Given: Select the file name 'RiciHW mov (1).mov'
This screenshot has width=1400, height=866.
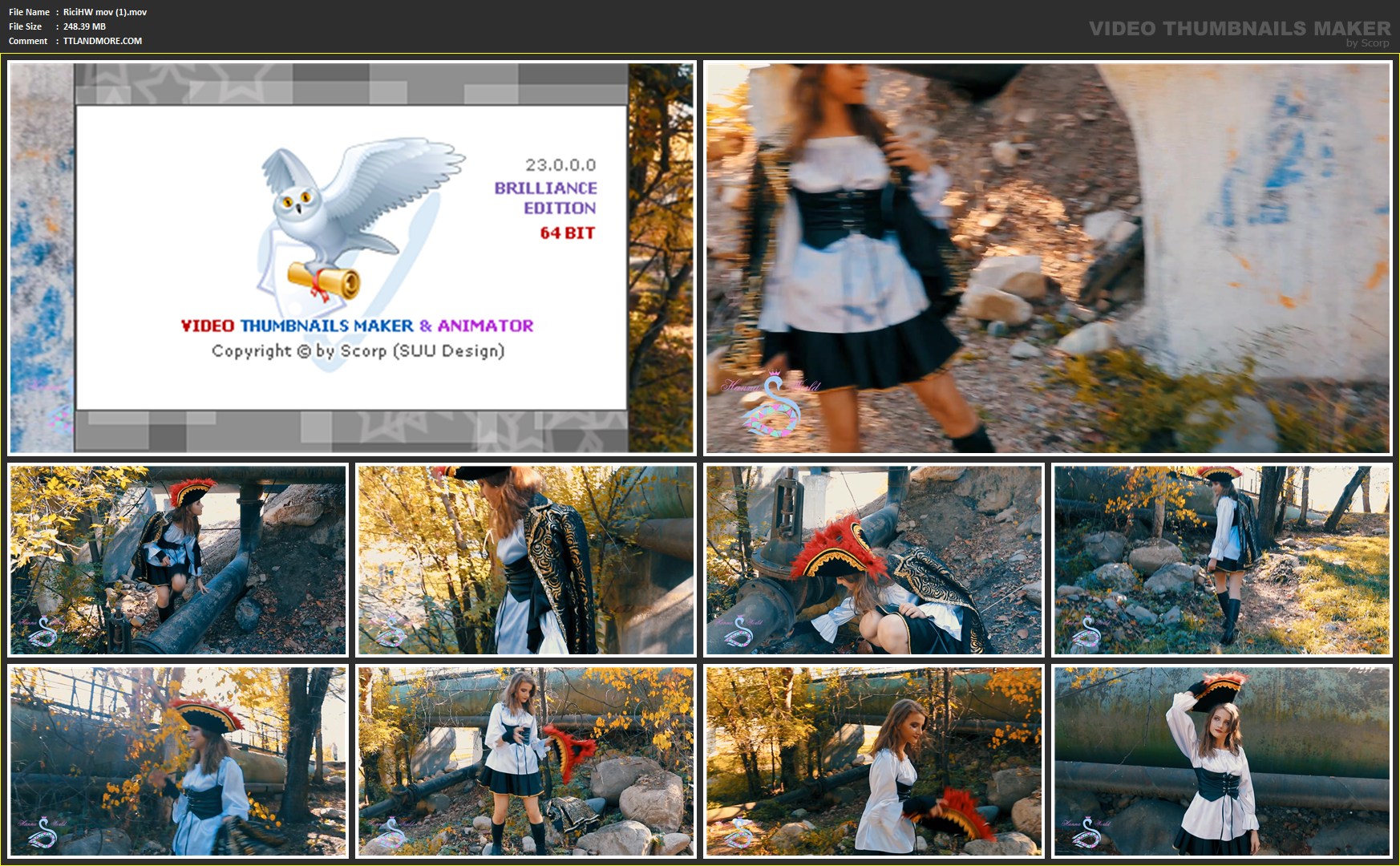Looking at the screenshot, I should tap(105, 12).
